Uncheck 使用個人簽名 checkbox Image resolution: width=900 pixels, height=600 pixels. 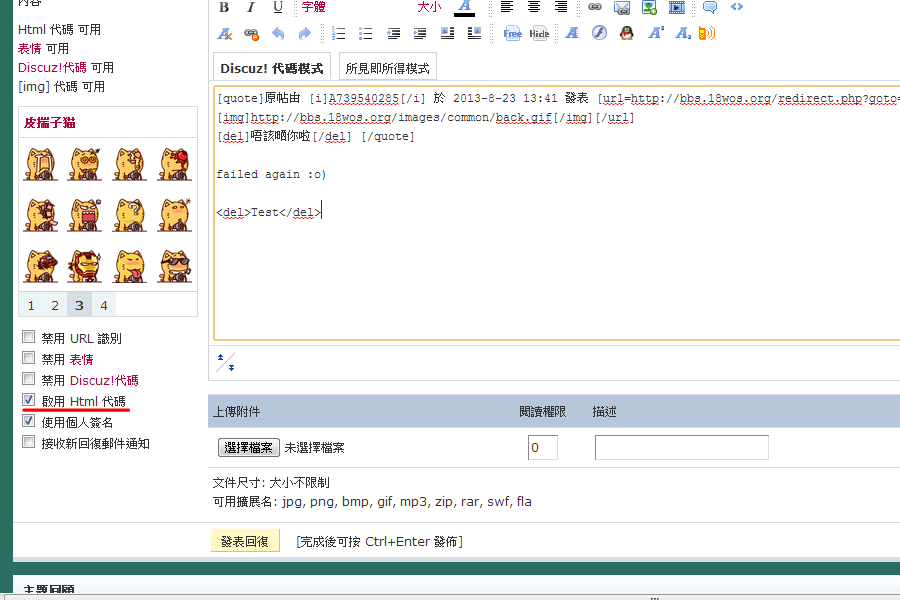tap(28, 421)
